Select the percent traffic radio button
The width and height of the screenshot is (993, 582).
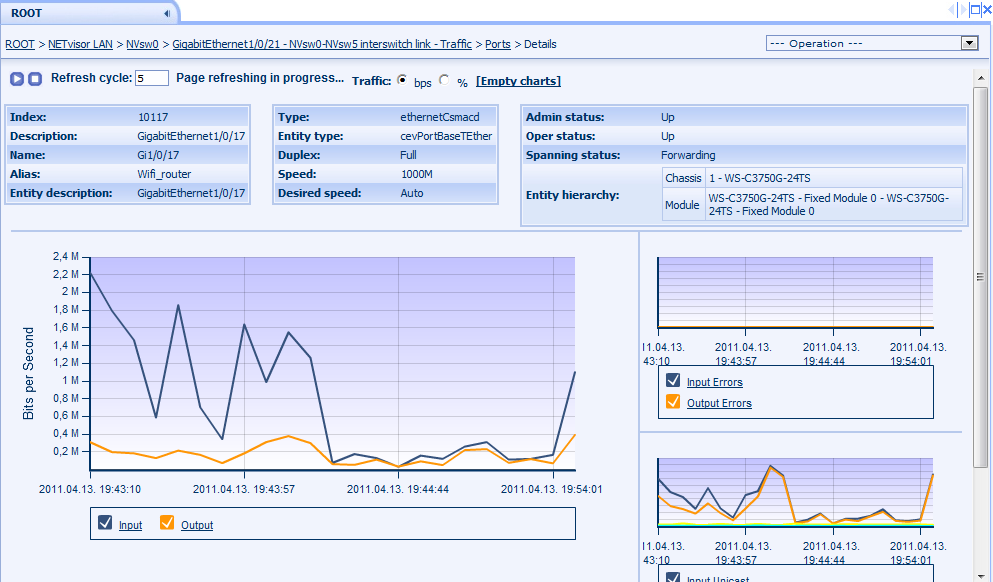(x=444, y=80)
